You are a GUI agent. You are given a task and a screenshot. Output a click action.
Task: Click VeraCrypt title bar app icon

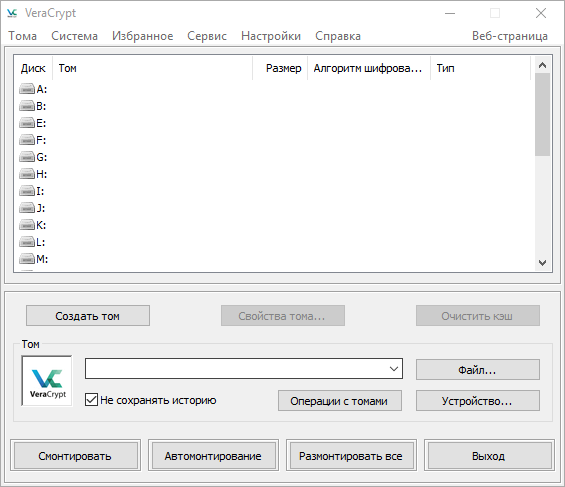pyautogui.click(x=12, y=13)
